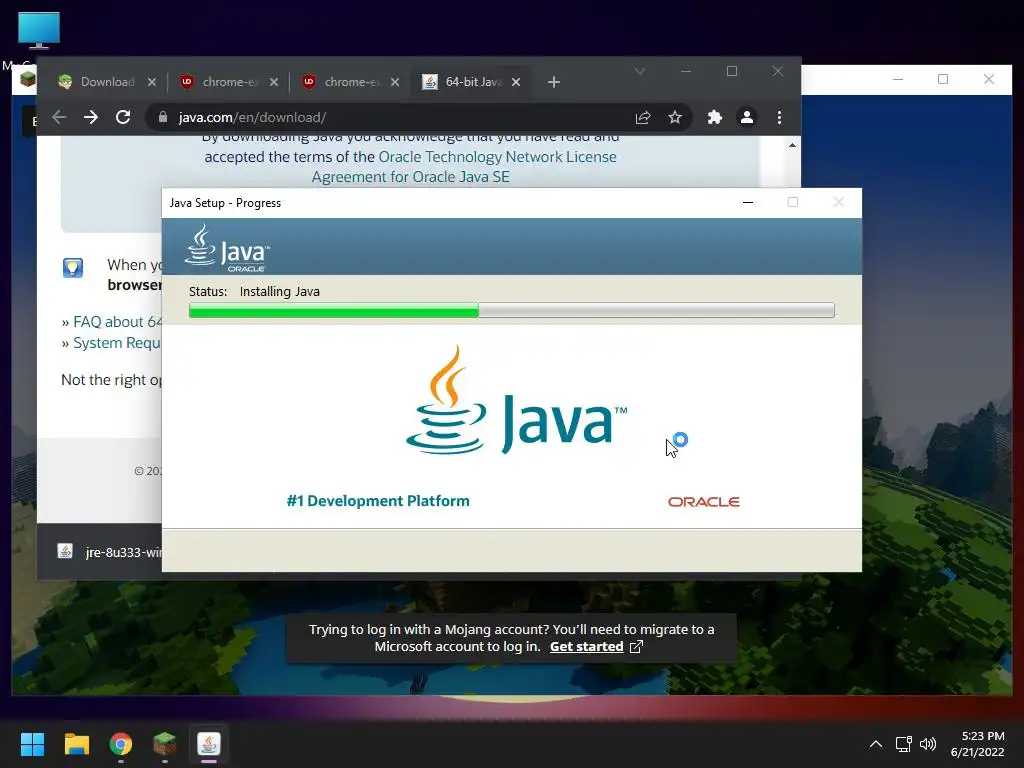Open Agreement for Oracle Java SE link
The height and width of the screenshot is (768, 1024).
pos(411,177)
